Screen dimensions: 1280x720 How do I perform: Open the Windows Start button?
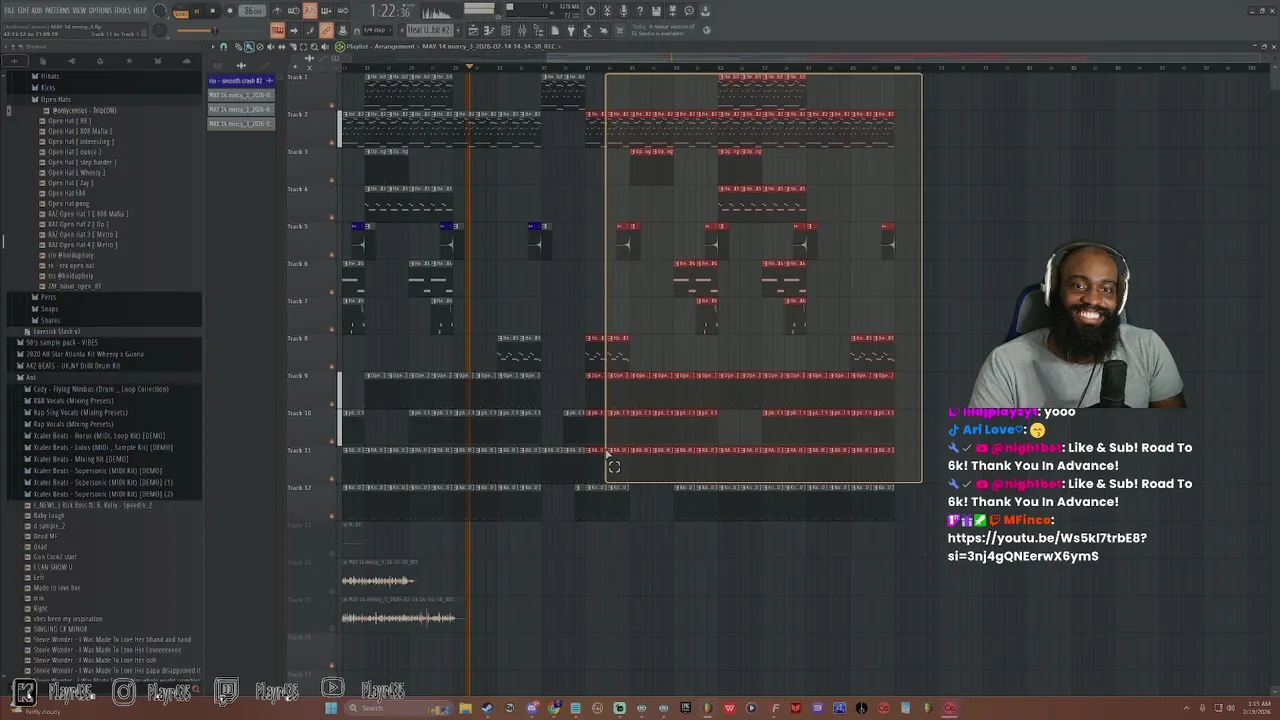click(331, 708)
